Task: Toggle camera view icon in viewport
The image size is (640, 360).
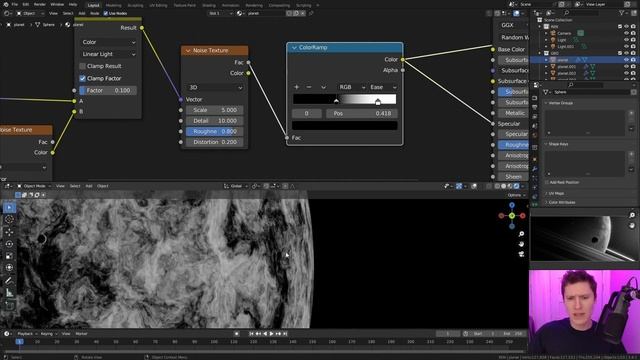Action: 521,254
